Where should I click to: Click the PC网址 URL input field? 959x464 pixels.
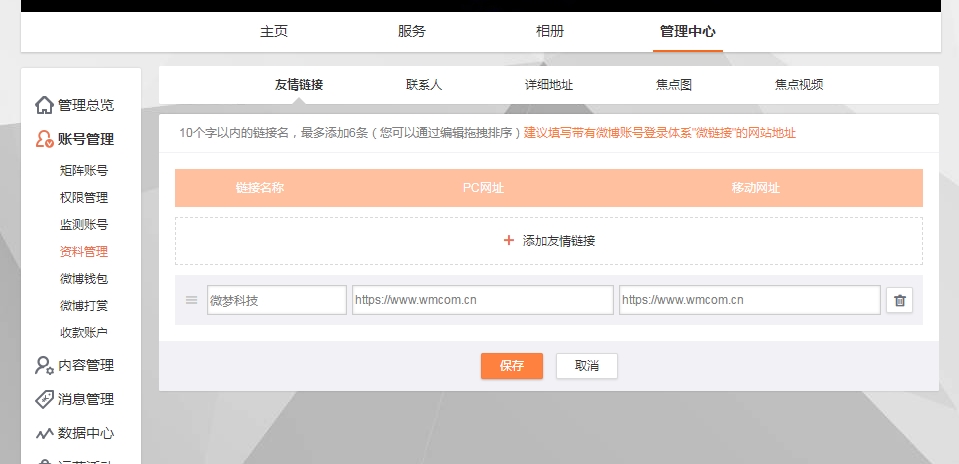[482, 300]
